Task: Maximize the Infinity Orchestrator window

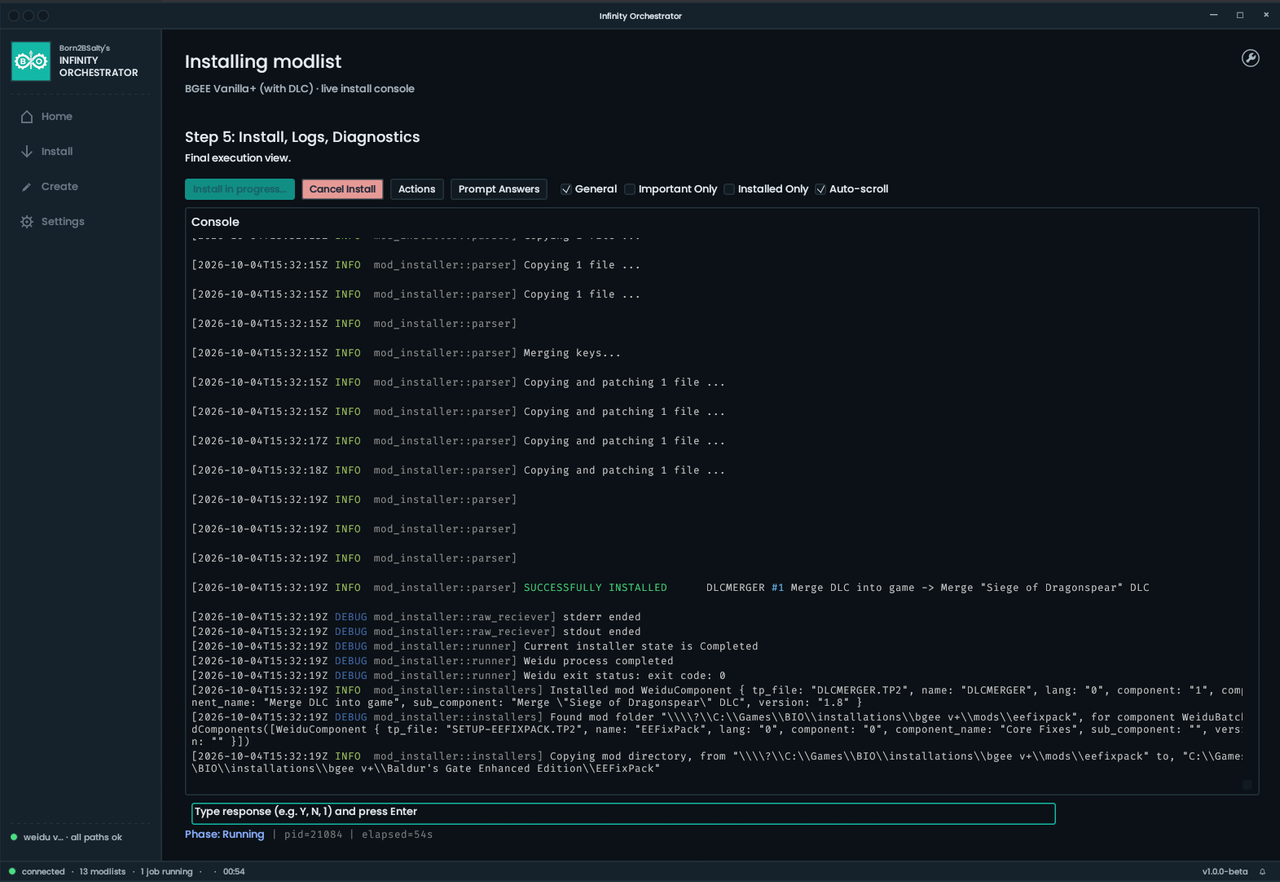Action: tap(1240, 15)
